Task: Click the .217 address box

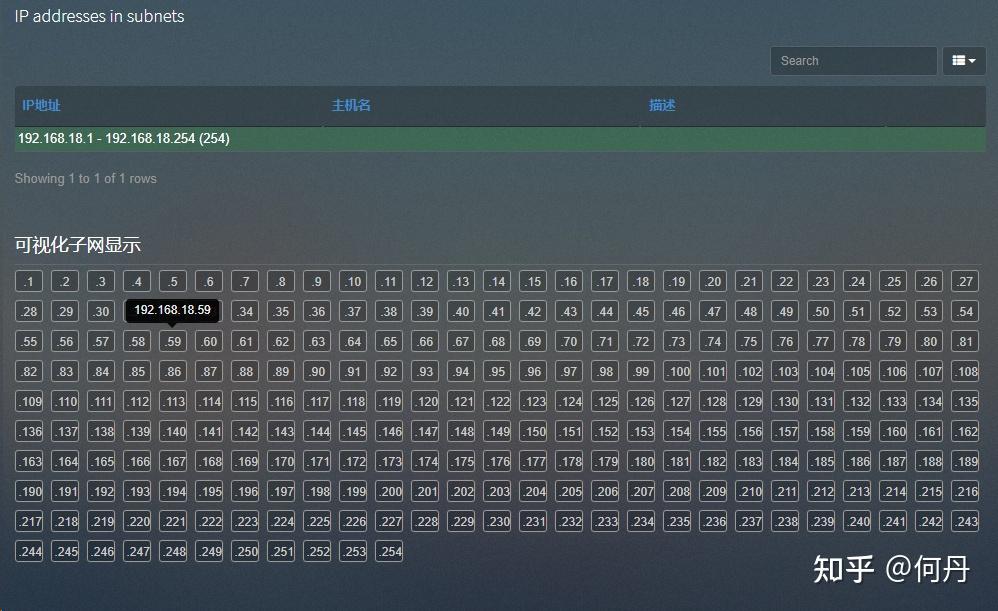Action: coord(29,521)
